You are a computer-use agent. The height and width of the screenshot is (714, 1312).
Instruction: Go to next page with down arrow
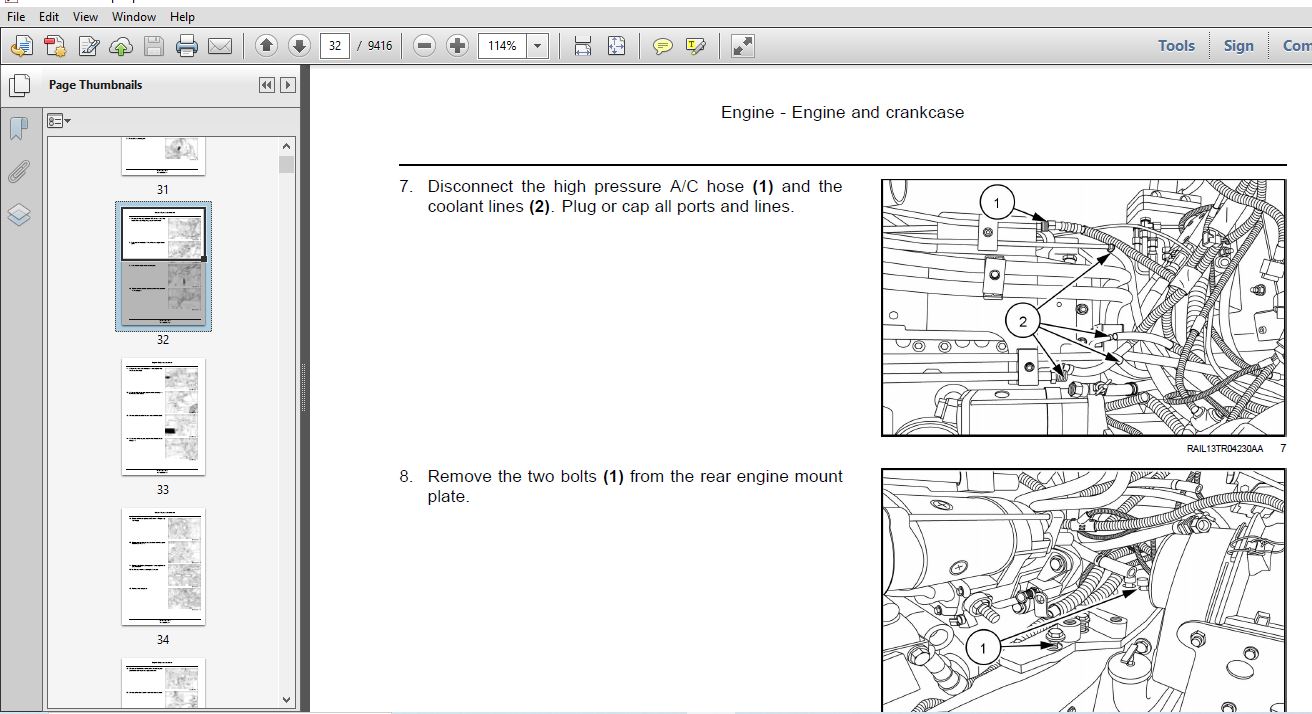click(x=298, y=45)
